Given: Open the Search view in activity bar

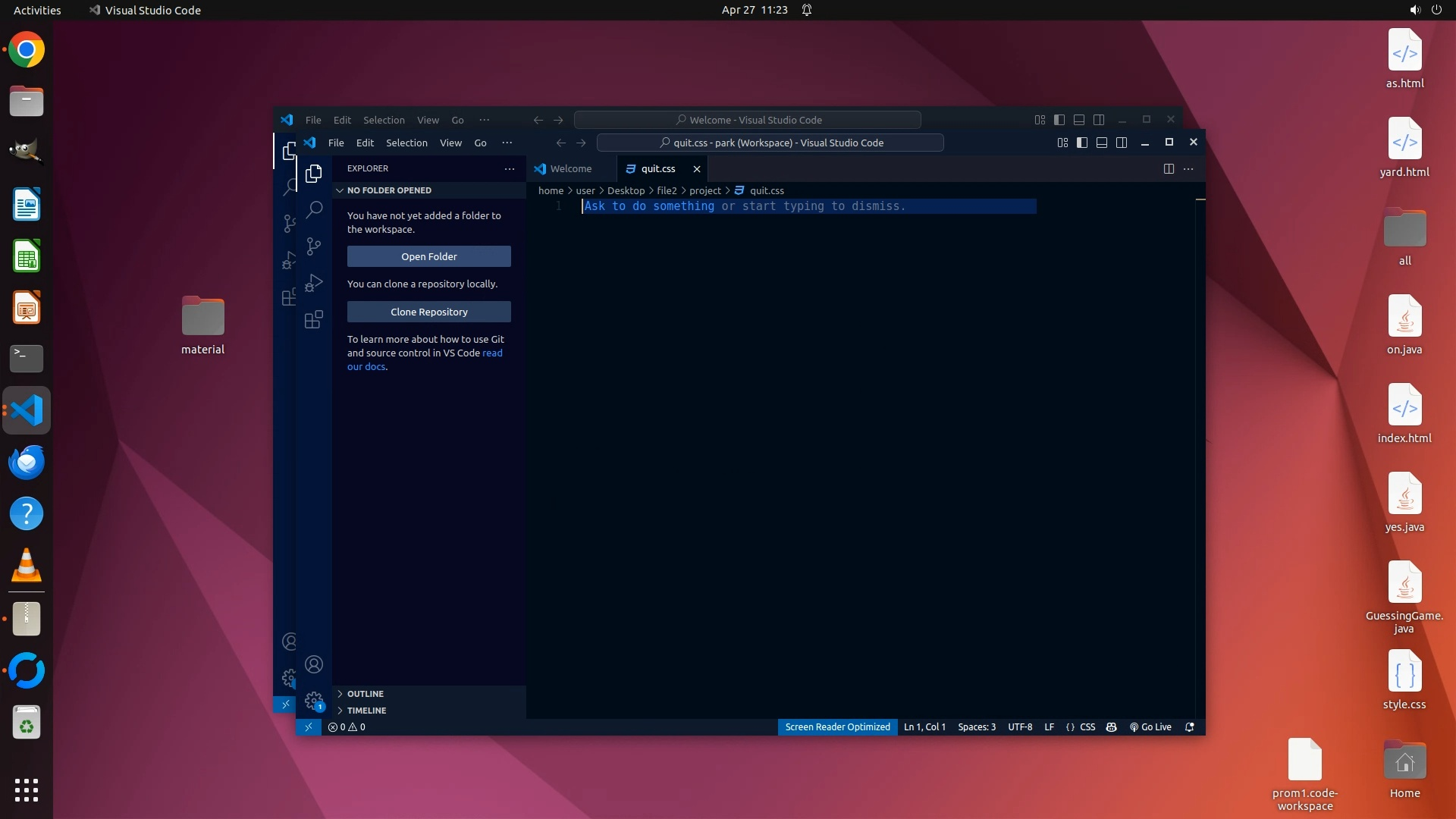Looking at the screenshot, I should (x=314, y=209).
